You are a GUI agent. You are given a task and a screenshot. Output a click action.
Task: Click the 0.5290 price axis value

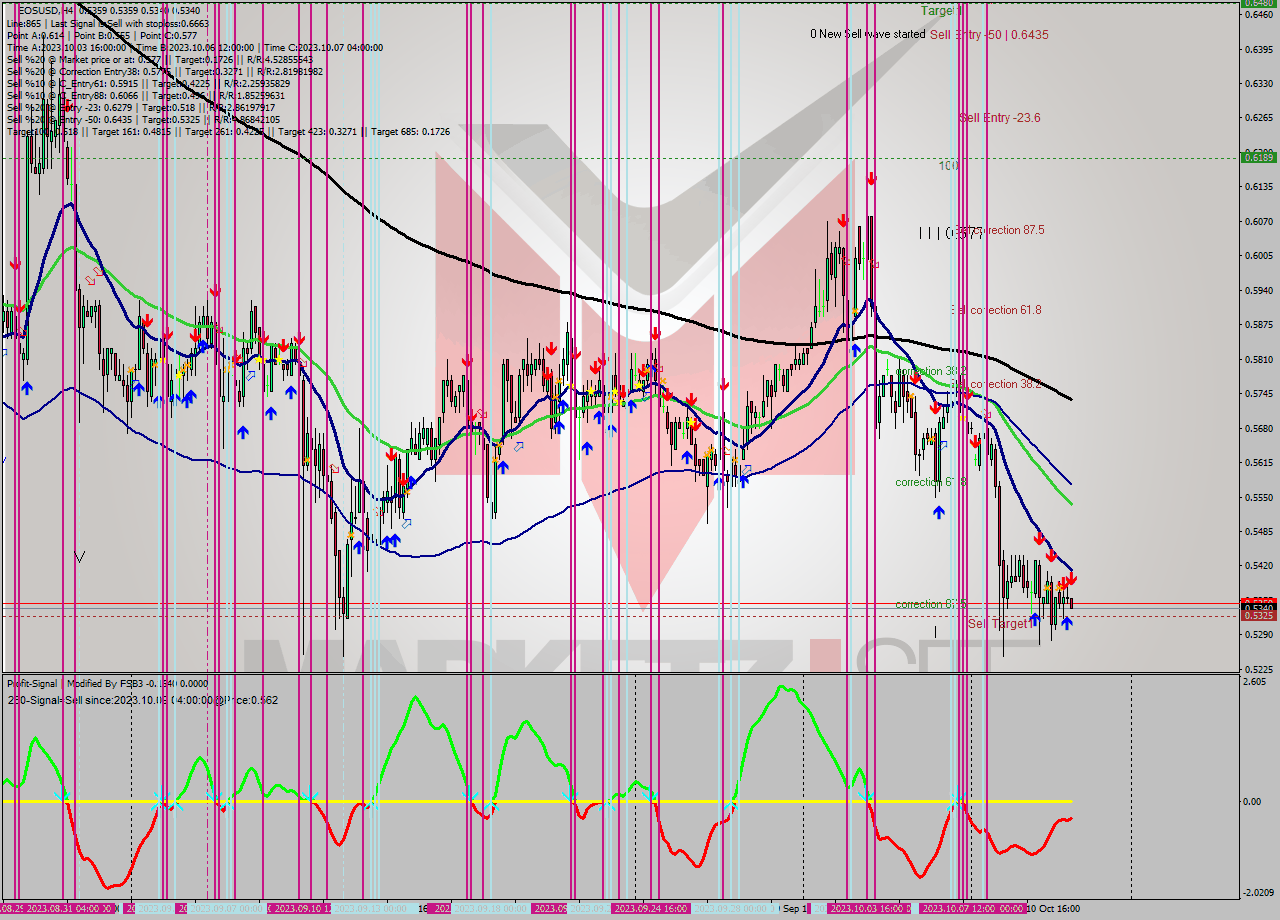click(x=1258, y=635)
